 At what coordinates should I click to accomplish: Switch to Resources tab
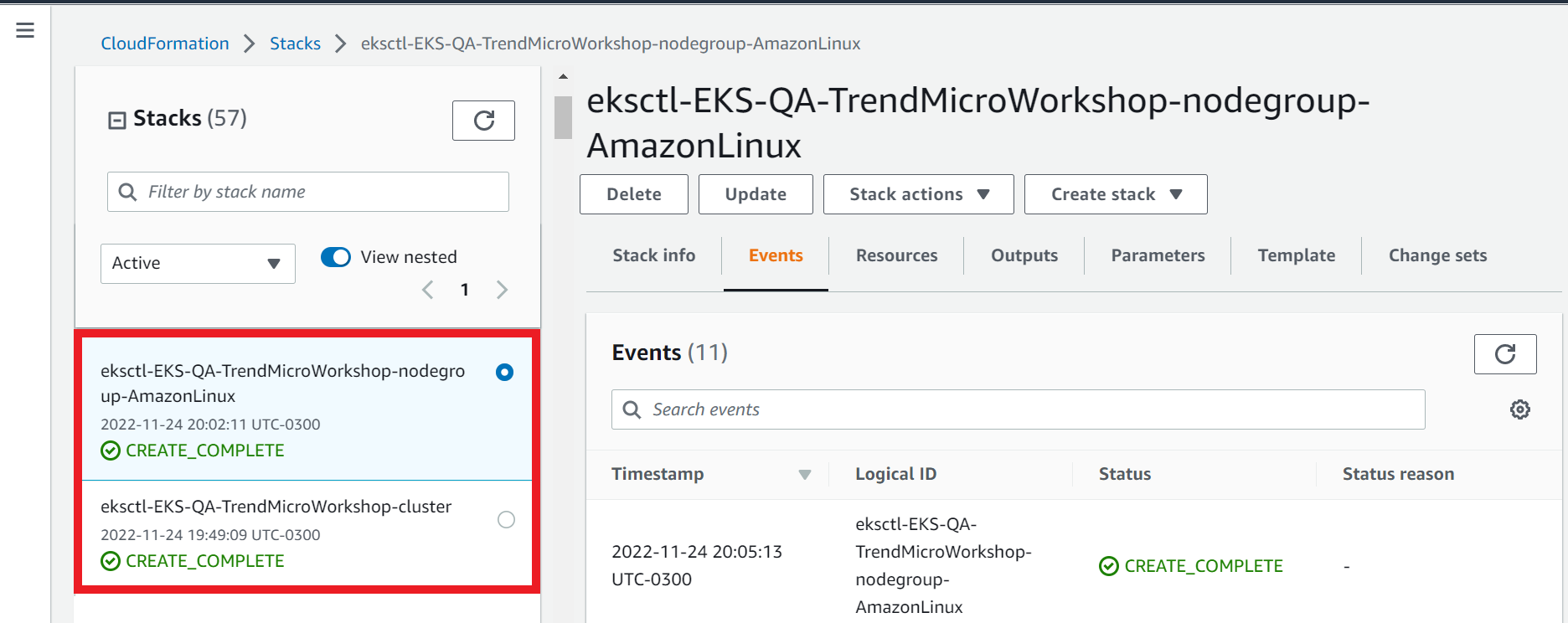[x=897, y=255]
